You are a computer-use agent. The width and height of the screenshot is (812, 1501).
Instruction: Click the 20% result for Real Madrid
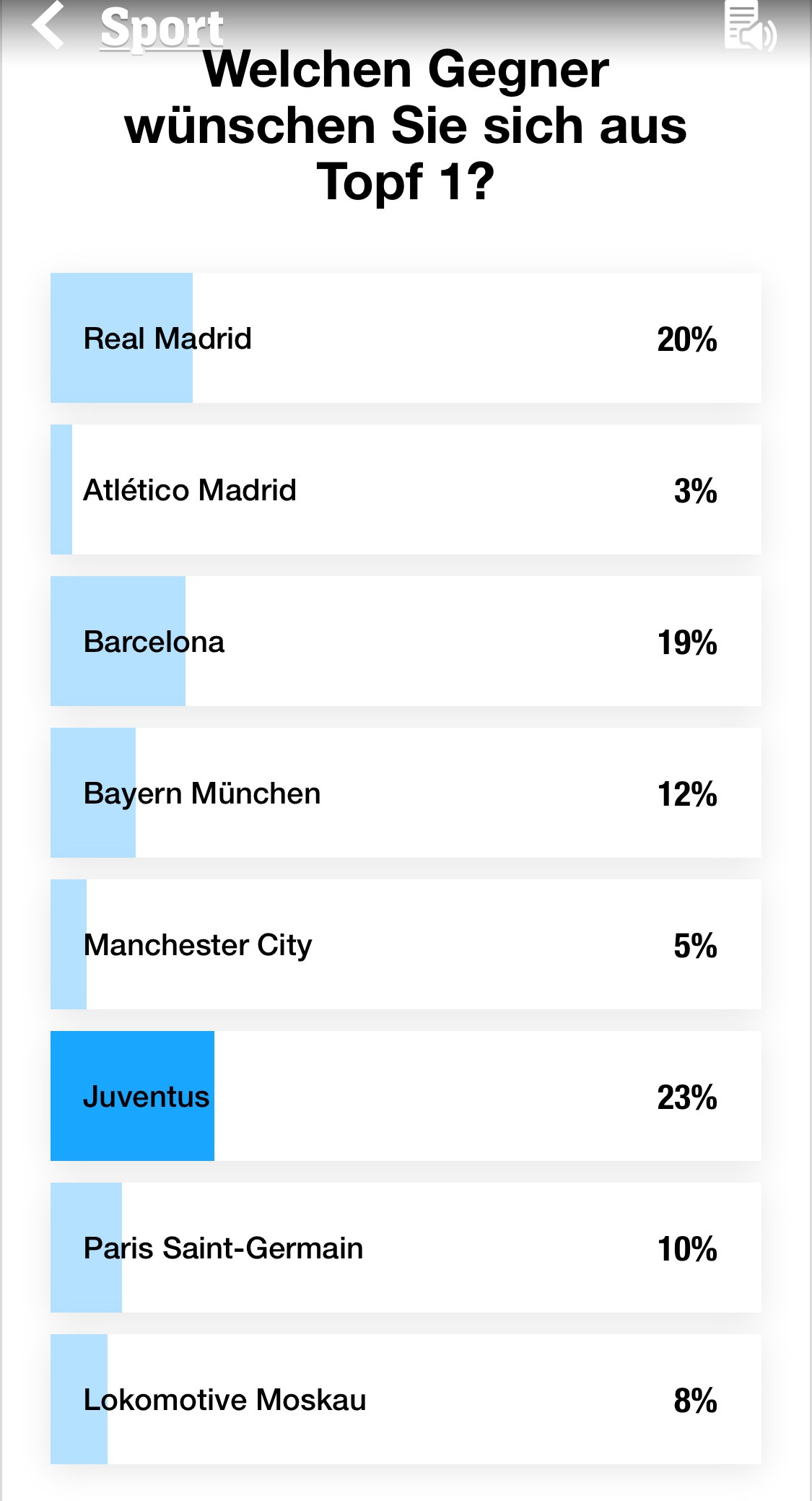click(x=687, y=339)
